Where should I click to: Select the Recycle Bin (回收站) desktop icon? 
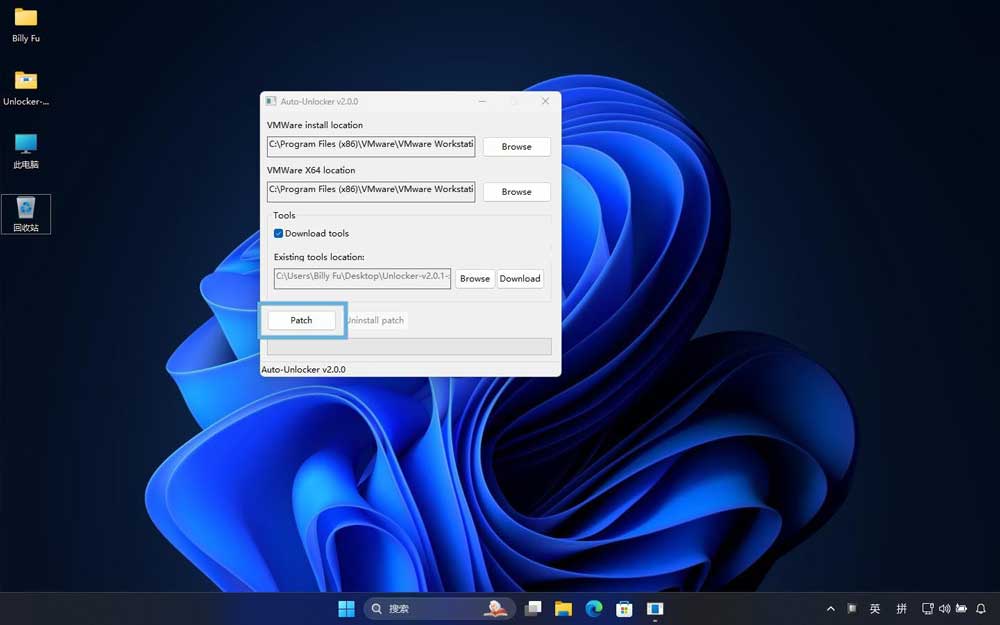(26, 210)
